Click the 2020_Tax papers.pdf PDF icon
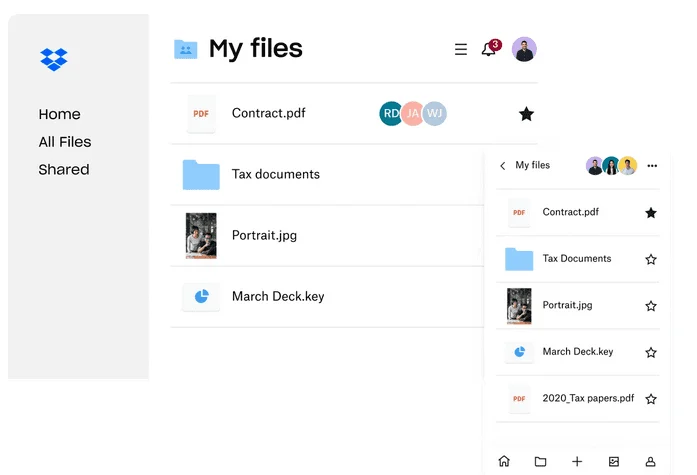 [519, 399]
